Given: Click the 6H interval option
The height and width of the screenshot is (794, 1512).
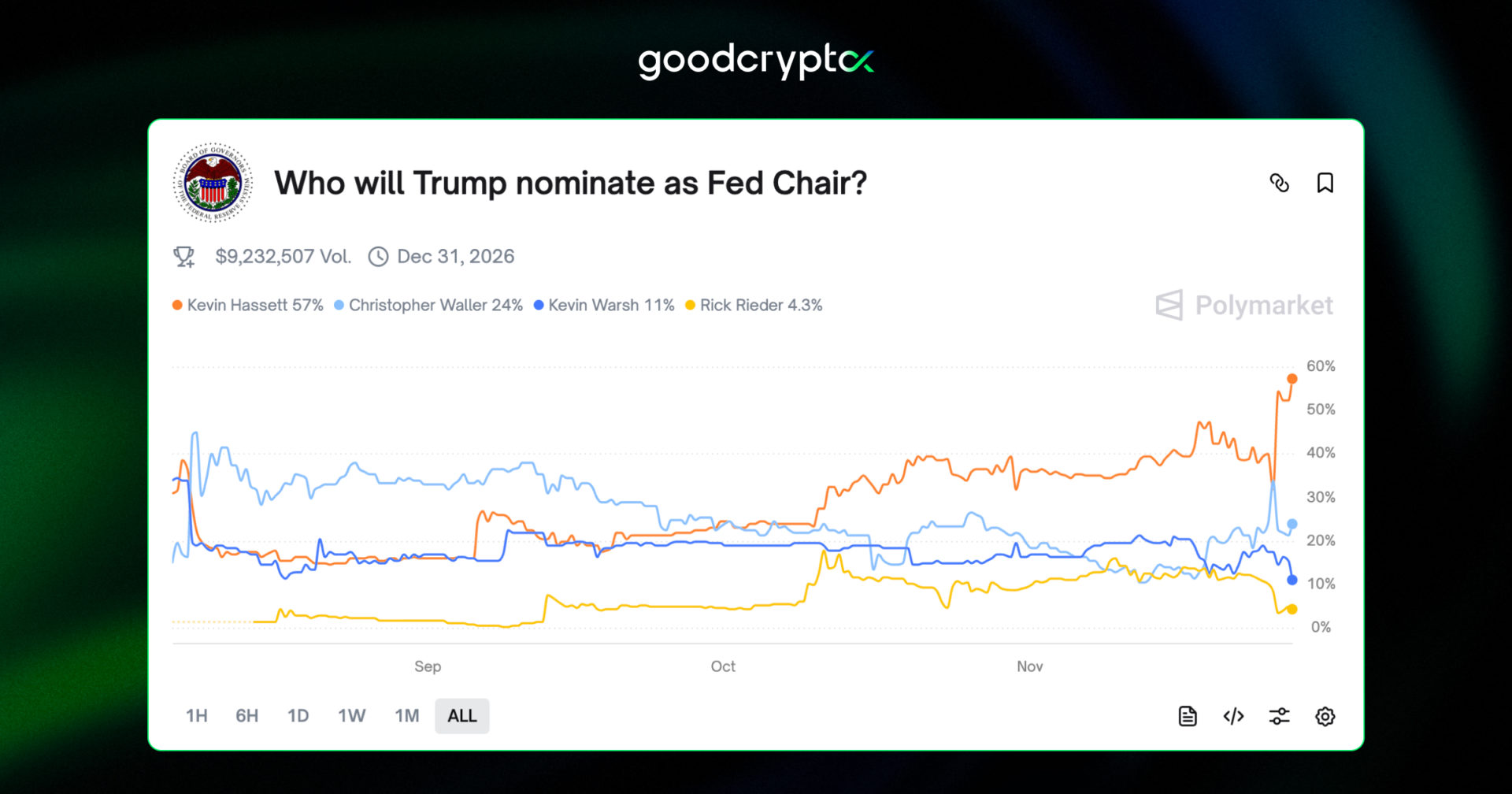Looking at the screenshot, I should [x=246, y=715].
